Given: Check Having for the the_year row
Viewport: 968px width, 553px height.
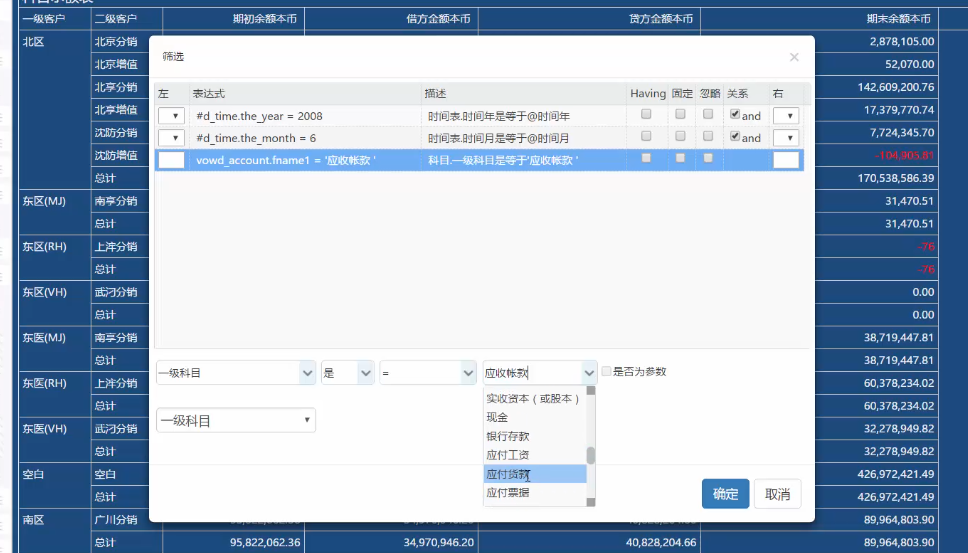Looking at the screenshot, I should tap(647, 115).
